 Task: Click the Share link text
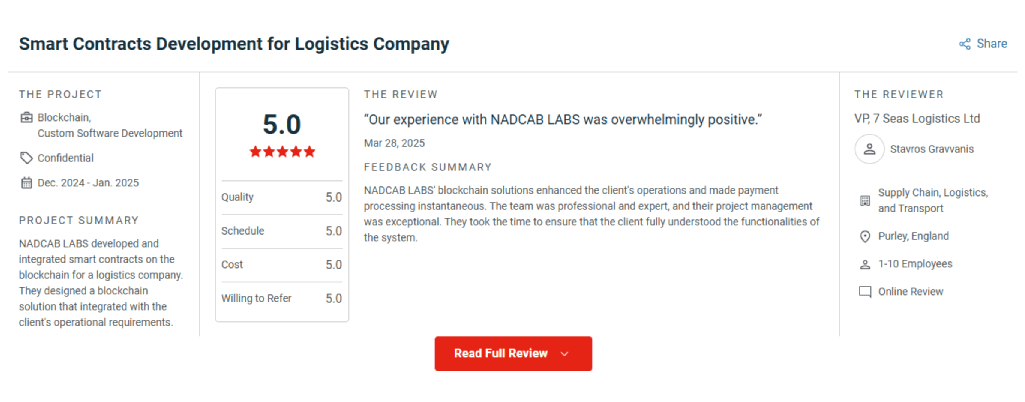click(992, 44)
